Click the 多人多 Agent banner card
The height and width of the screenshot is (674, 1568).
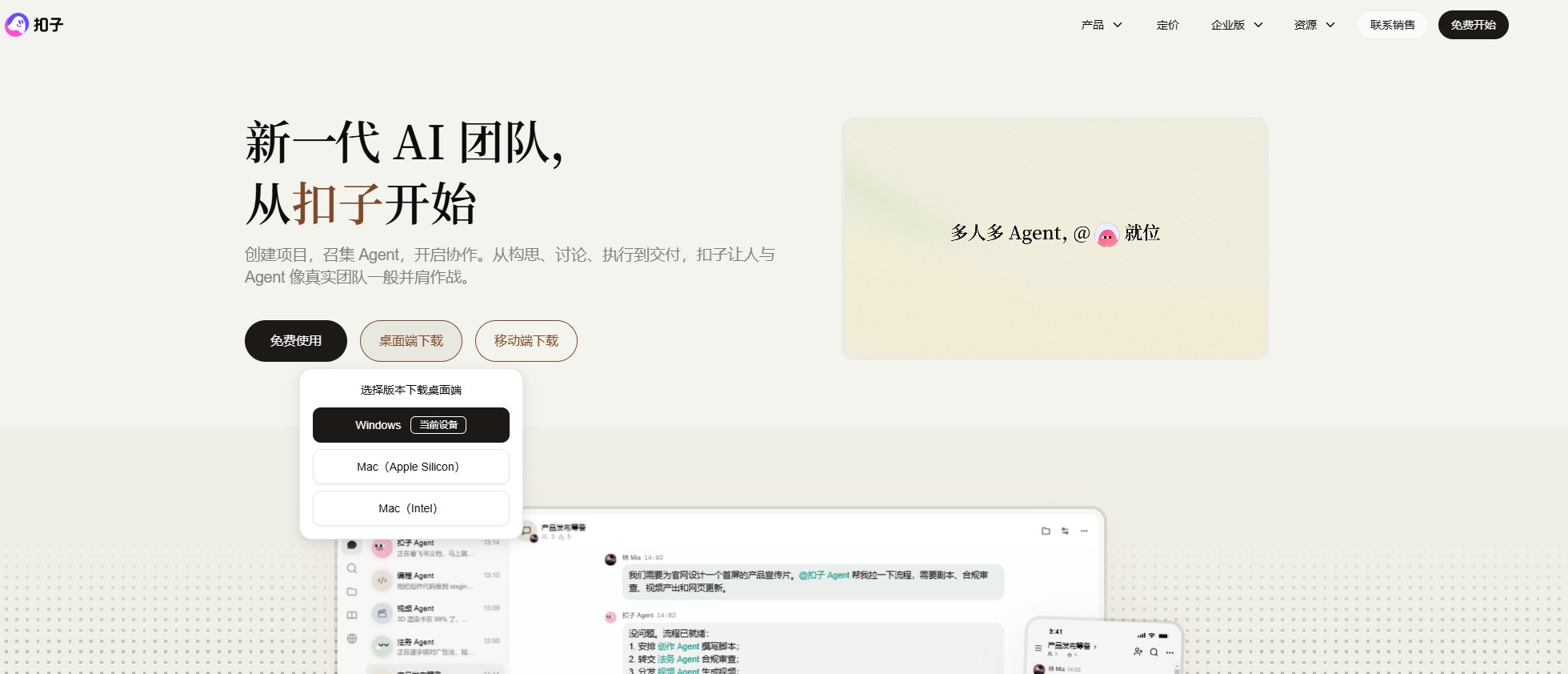(x=1055, y=239)
